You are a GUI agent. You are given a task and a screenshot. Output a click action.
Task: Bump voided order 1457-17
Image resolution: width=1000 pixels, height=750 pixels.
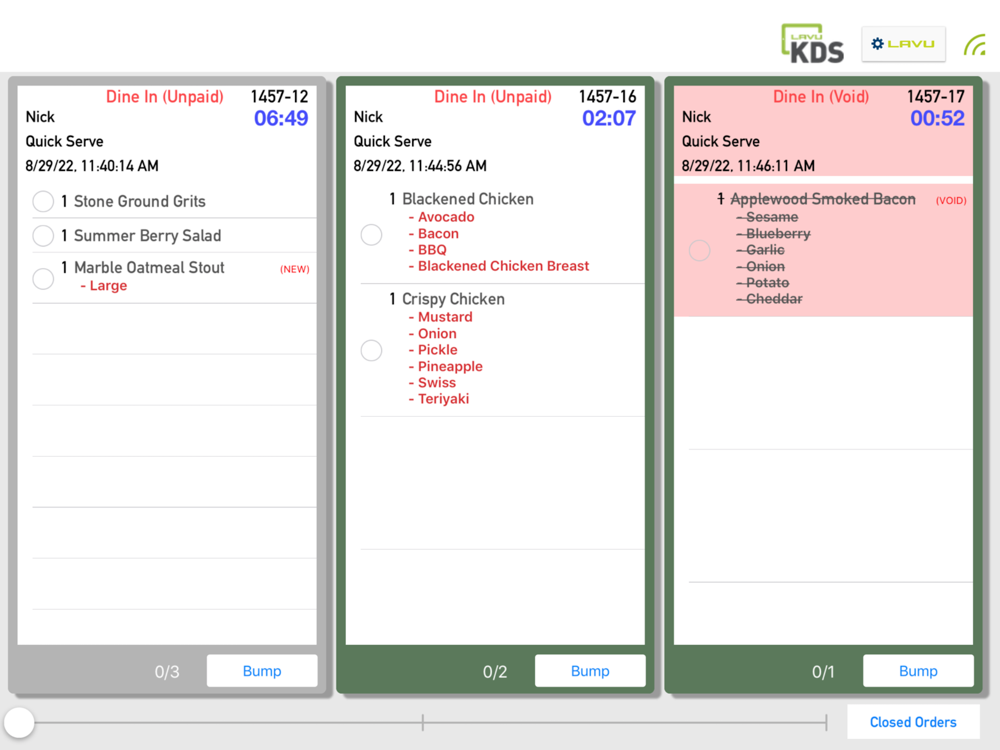point(918,671)
